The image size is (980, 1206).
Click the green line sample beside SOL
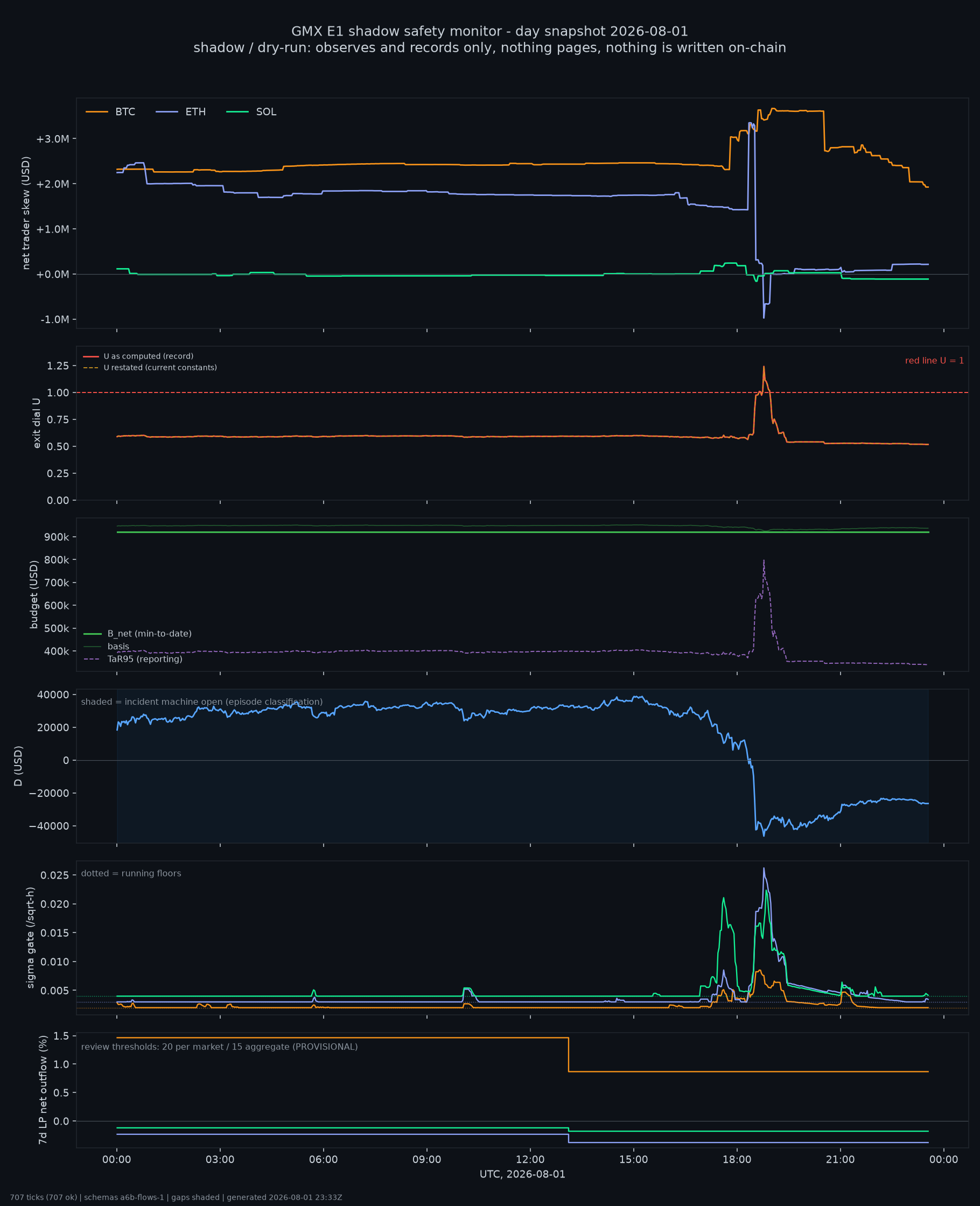click(237, 112)
